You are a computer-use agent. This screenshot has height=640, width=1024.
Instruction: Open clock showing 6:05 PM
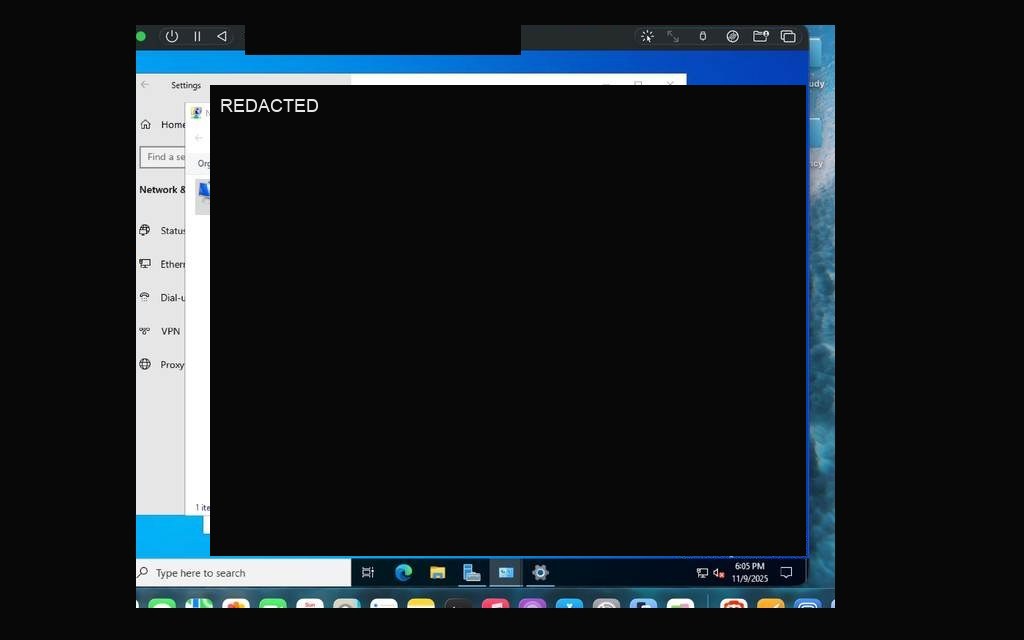tap(750, 572)
